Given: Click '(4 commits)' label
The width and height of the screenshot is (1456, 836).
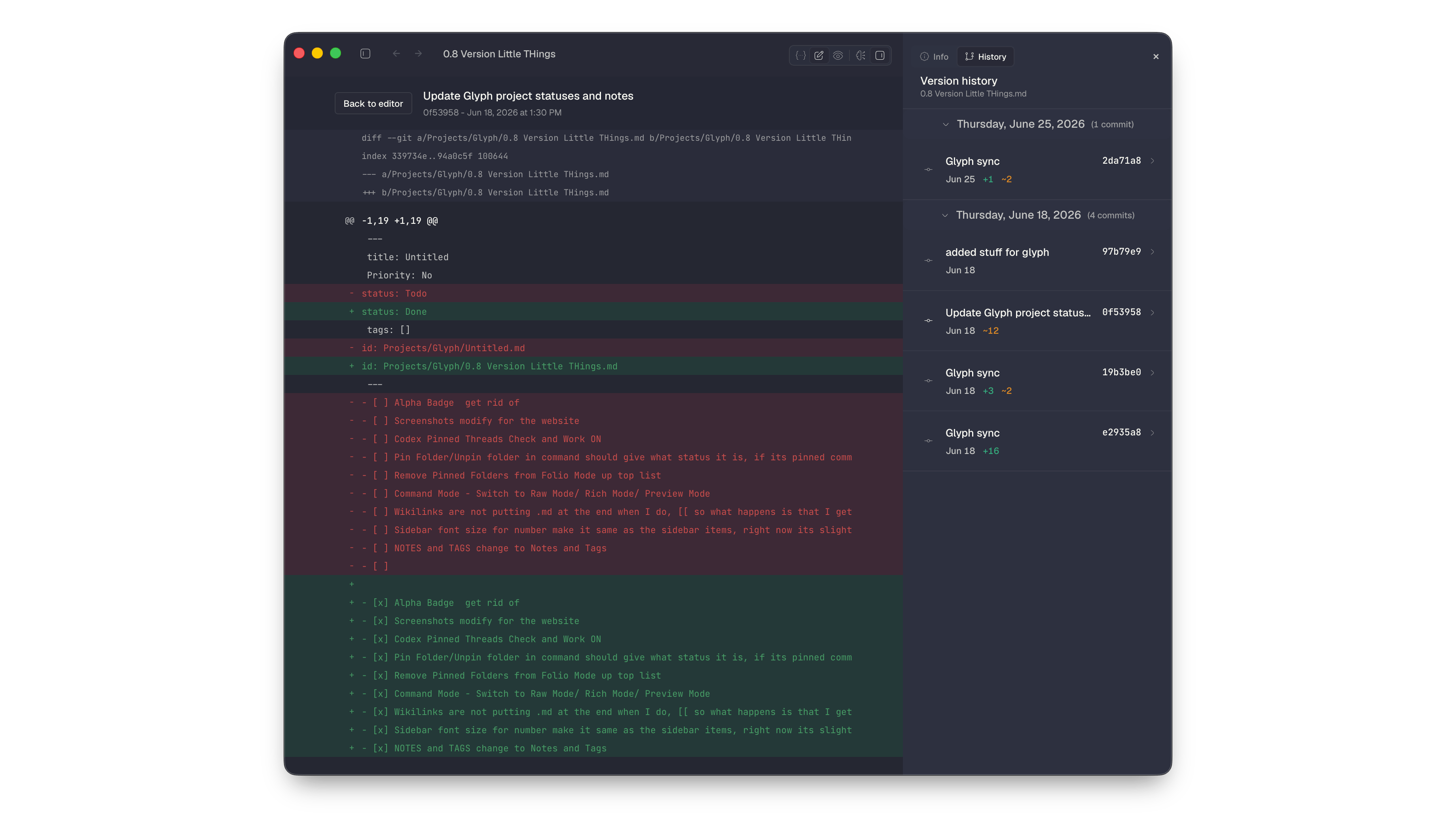Looking at the screenshot, I should pyautogui.click(x=1110, y=215).
